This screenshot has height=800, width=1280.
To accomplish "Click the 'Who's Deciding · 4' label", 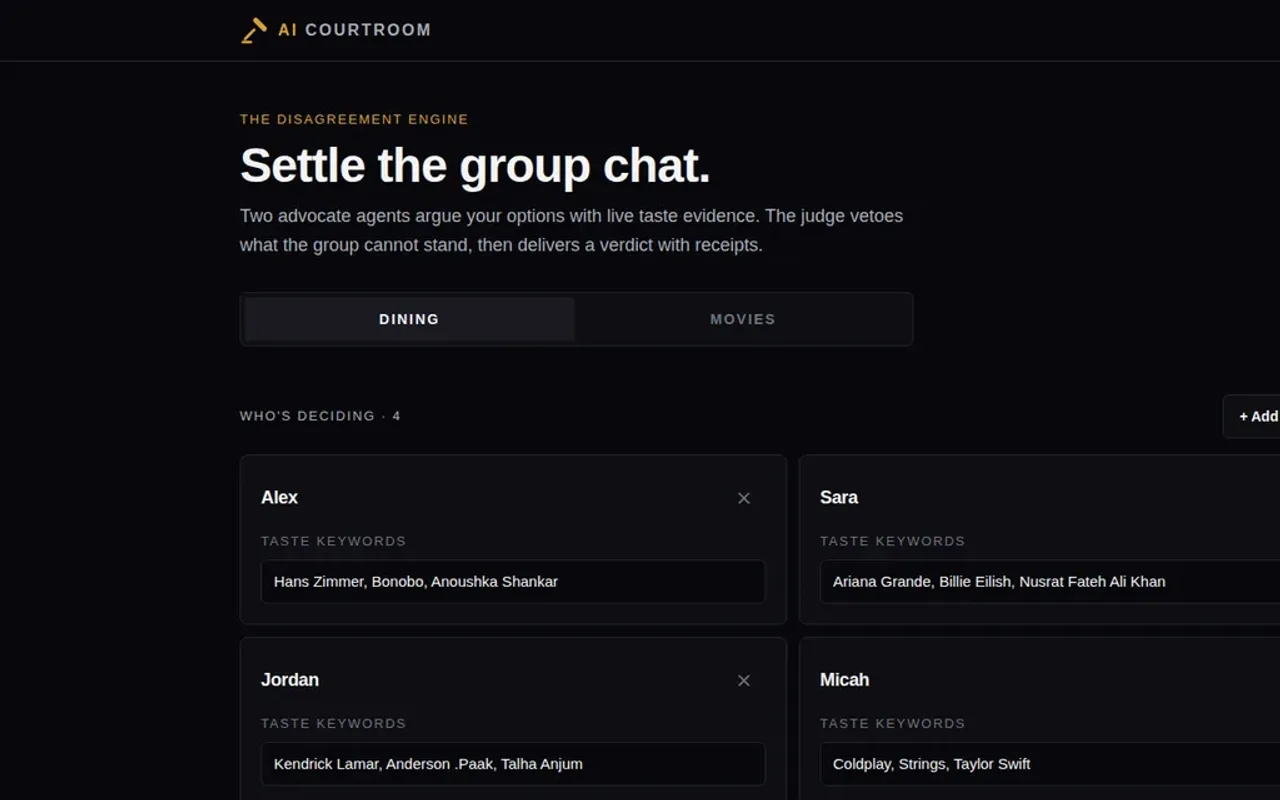I will [320, 416].
